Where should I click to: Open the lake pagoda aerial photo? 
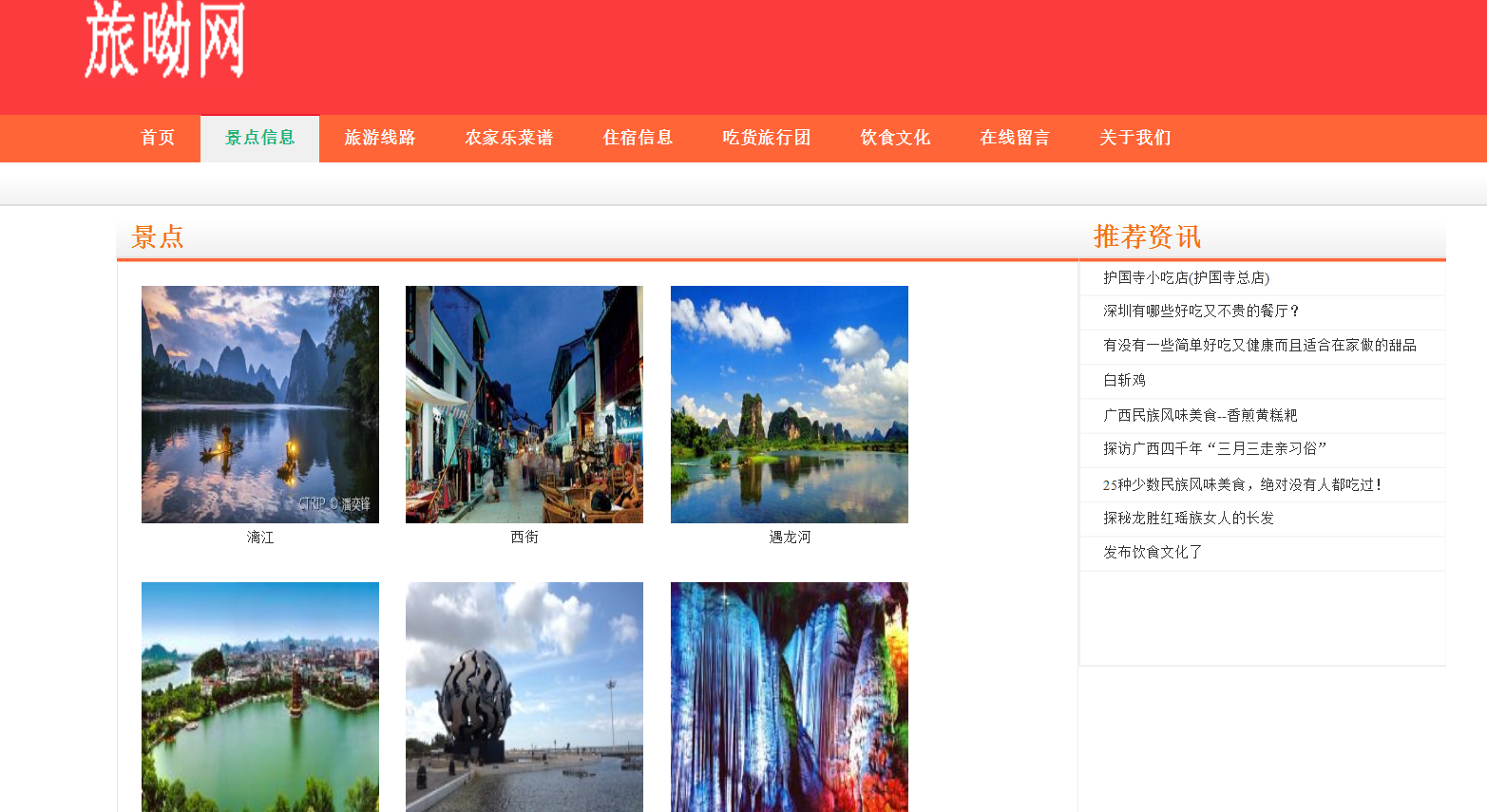tap(260, 697)
